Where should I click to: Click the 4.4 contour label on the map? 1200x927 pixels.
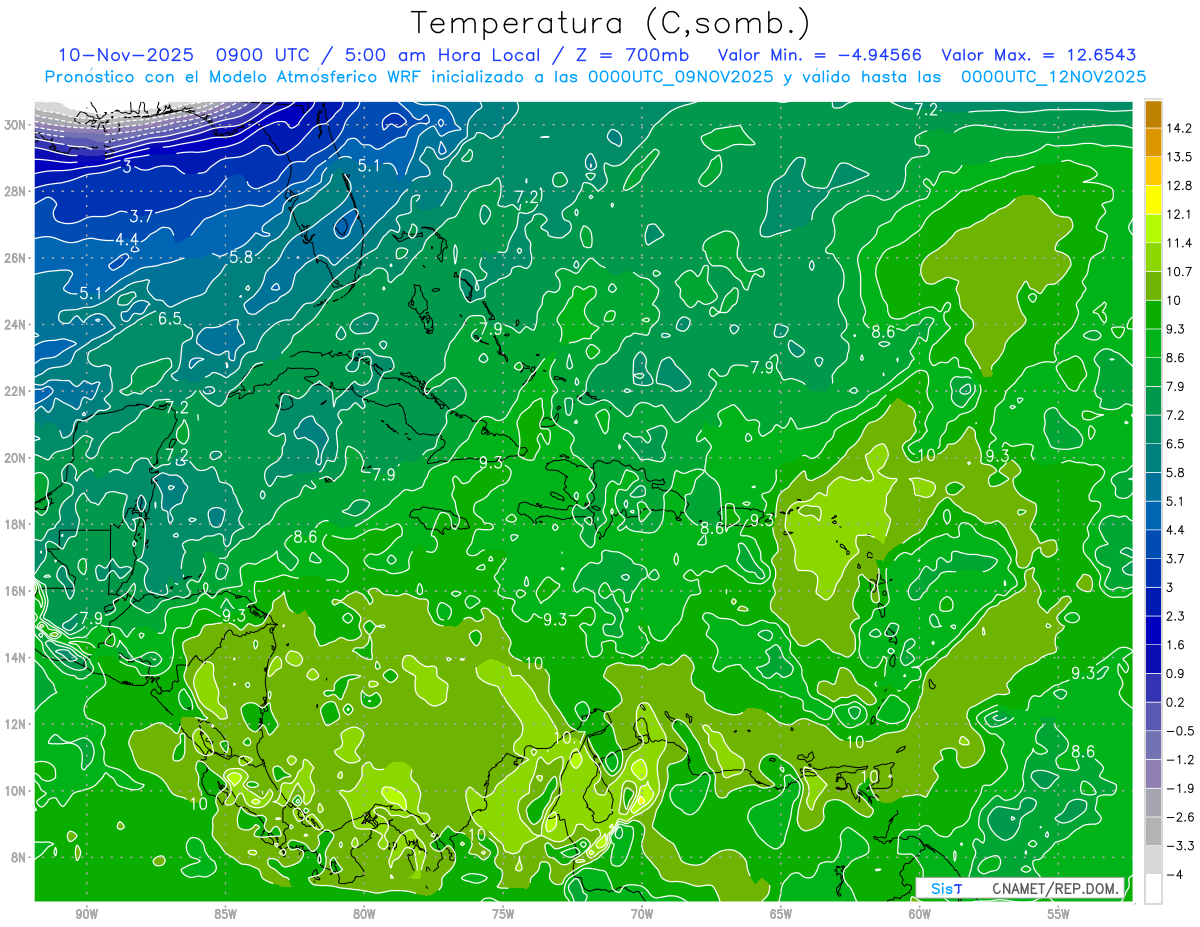click(x=127, y=239)
